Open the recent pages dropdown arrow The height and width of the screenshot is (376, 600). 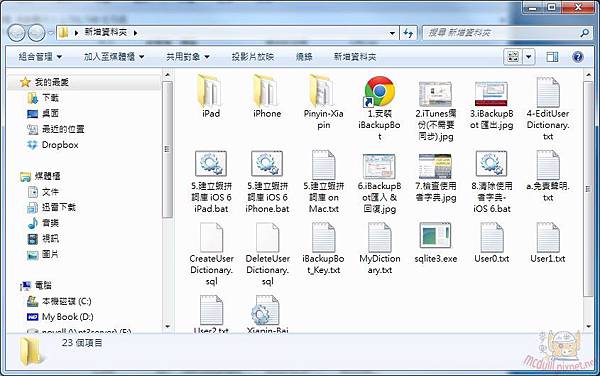(51, 33)
